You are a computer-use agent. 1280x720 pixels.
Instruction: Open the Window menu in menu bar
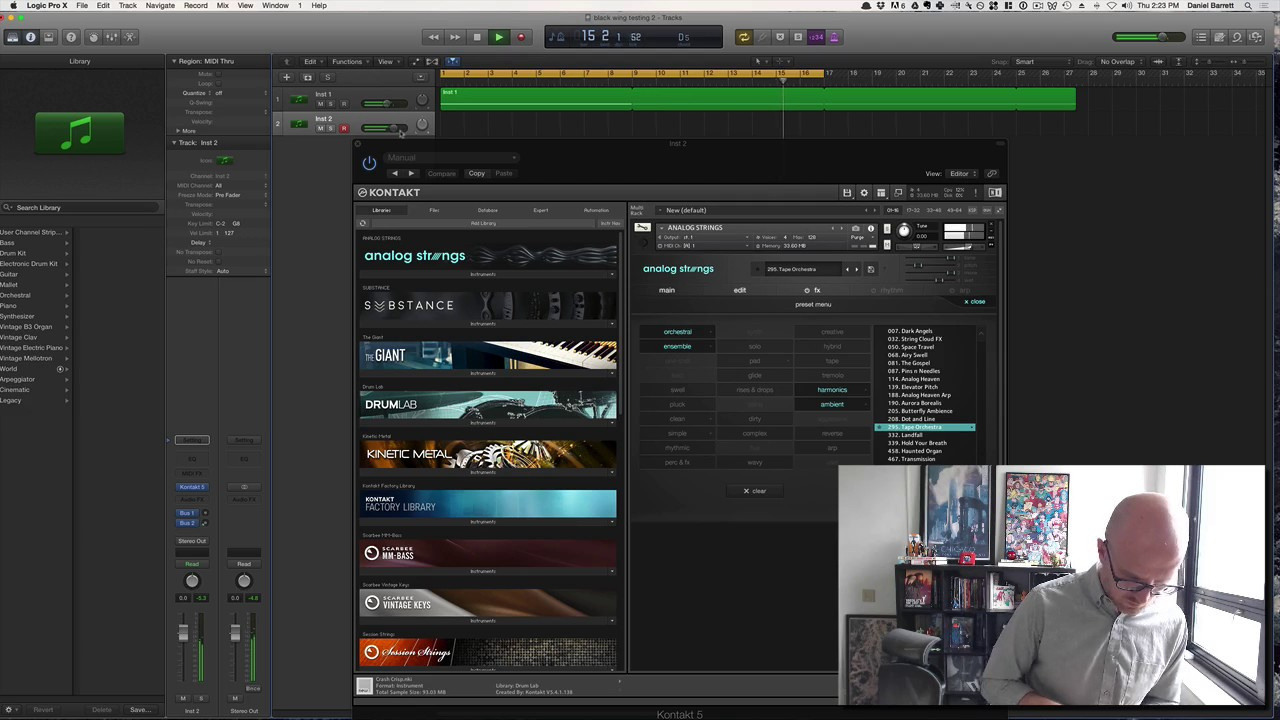(275, 6)
